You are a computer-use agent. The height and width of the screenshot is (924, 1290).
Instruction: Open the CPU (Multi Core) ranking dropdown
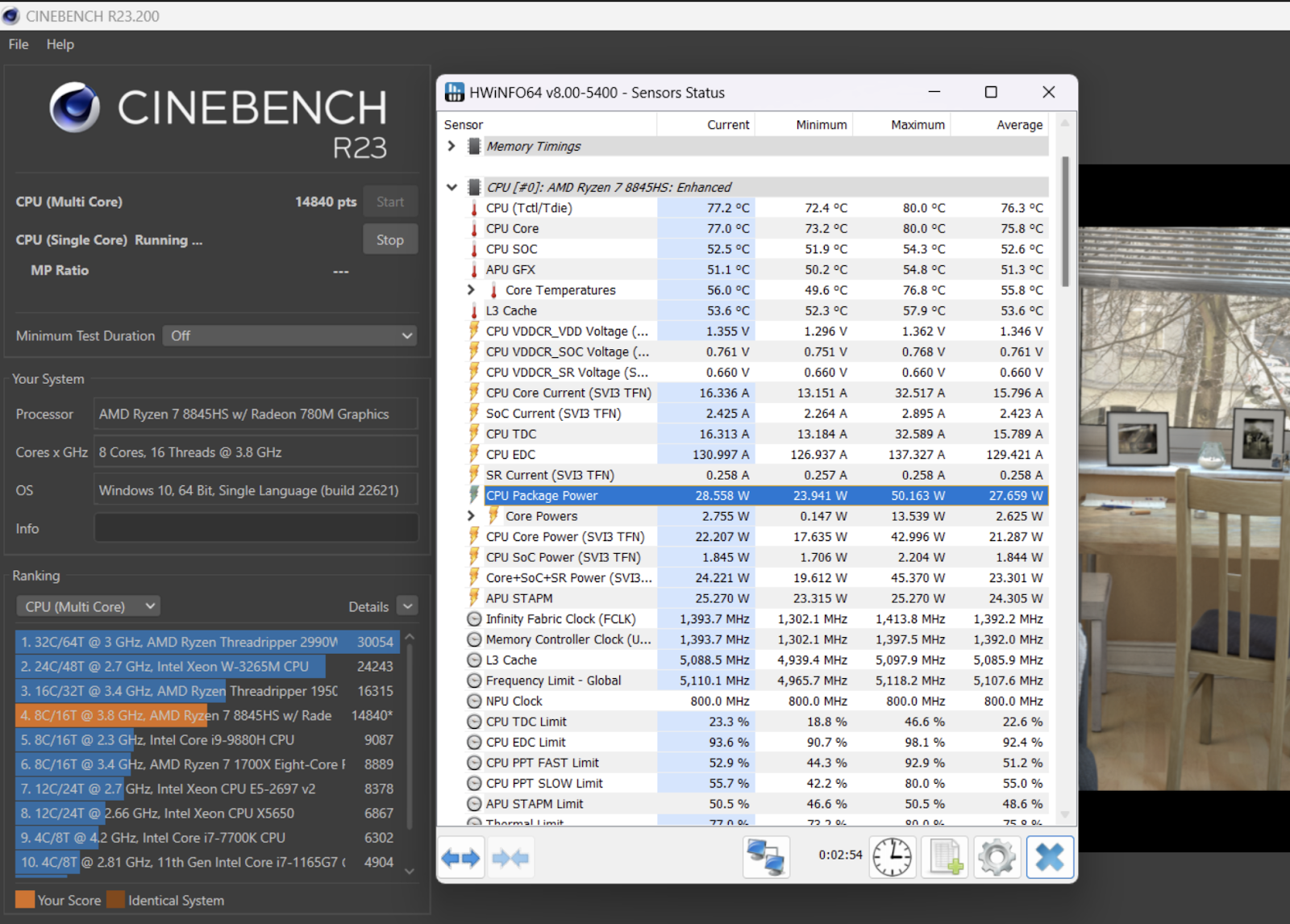point(89,606)
